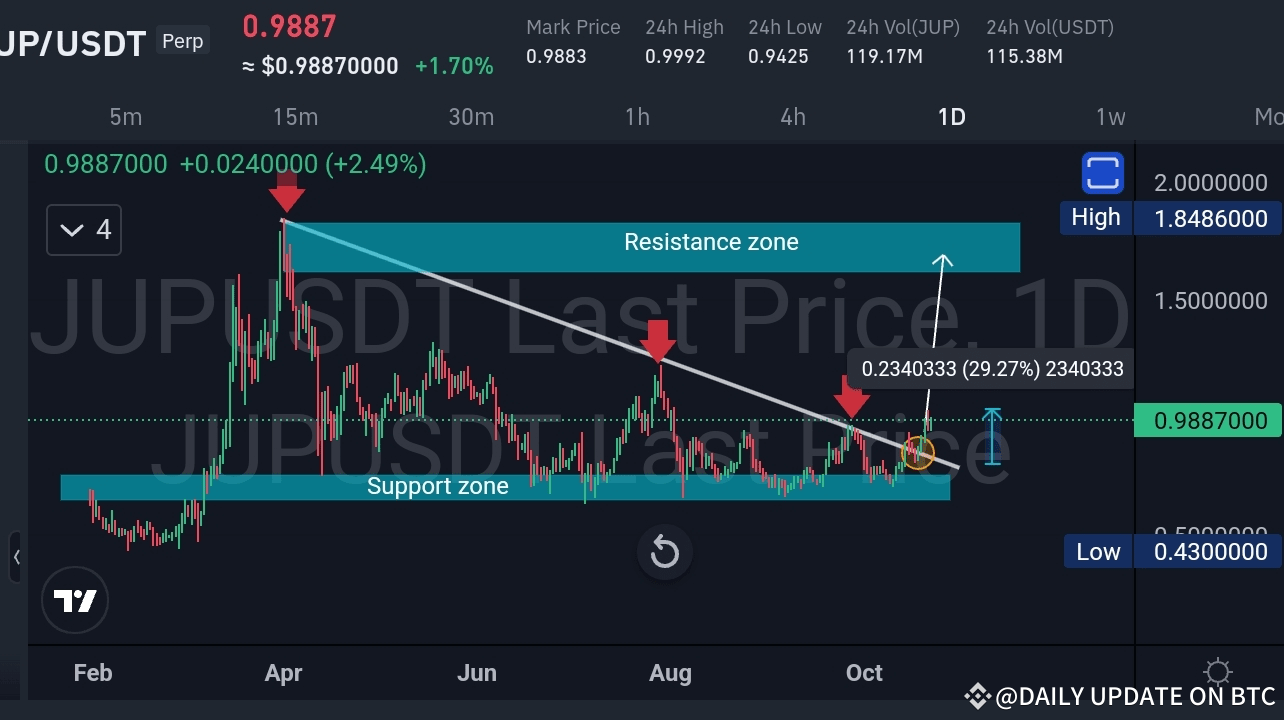
Task: Toggle the Perp contract badge
Action: (x=182, y=41)
